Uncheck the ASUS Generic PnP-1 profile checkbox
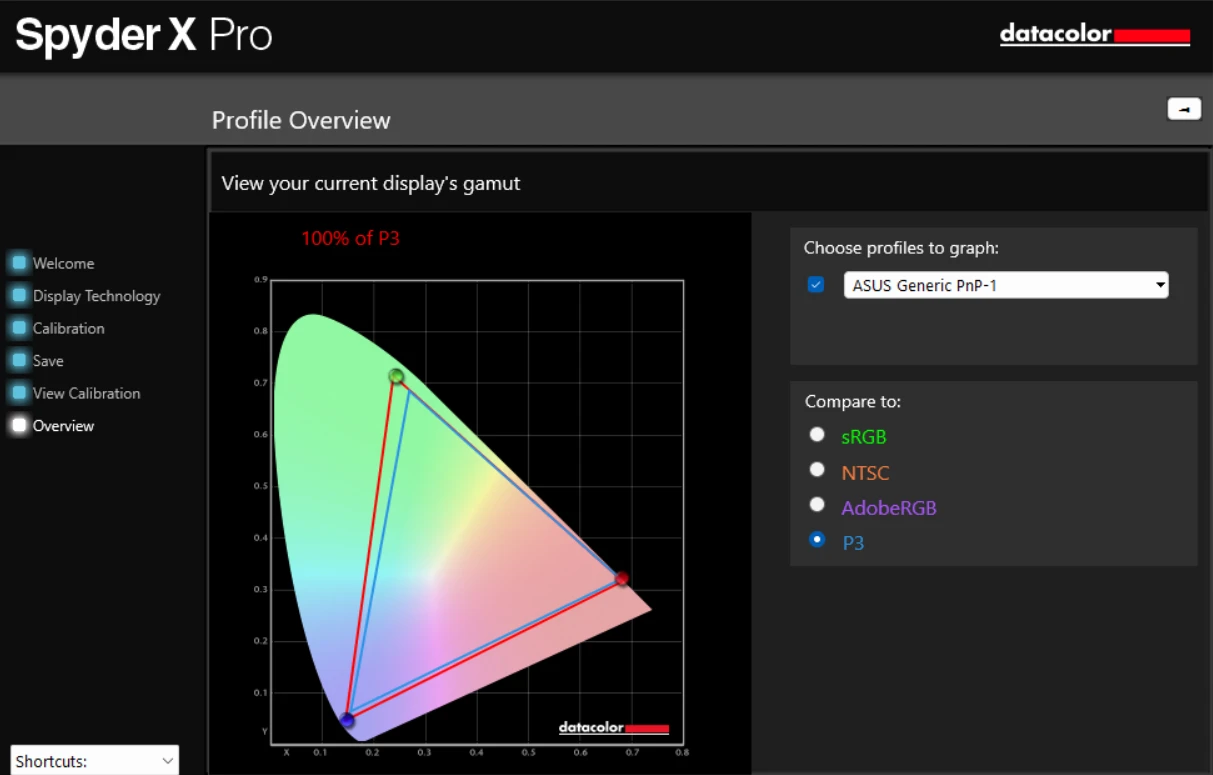Screen dimensions: 1213x775 [x=816, y=285]
